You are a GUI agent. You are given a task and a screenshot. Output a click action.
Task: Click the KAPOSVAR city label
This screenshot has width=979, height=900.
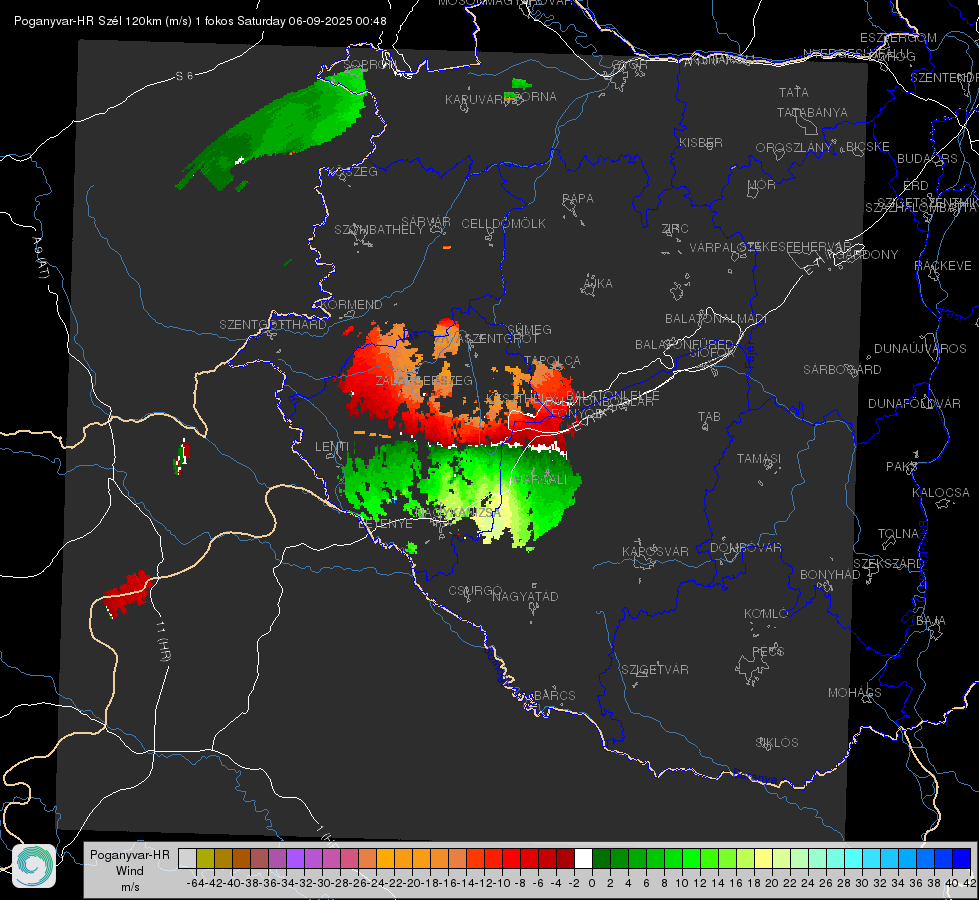655,551
